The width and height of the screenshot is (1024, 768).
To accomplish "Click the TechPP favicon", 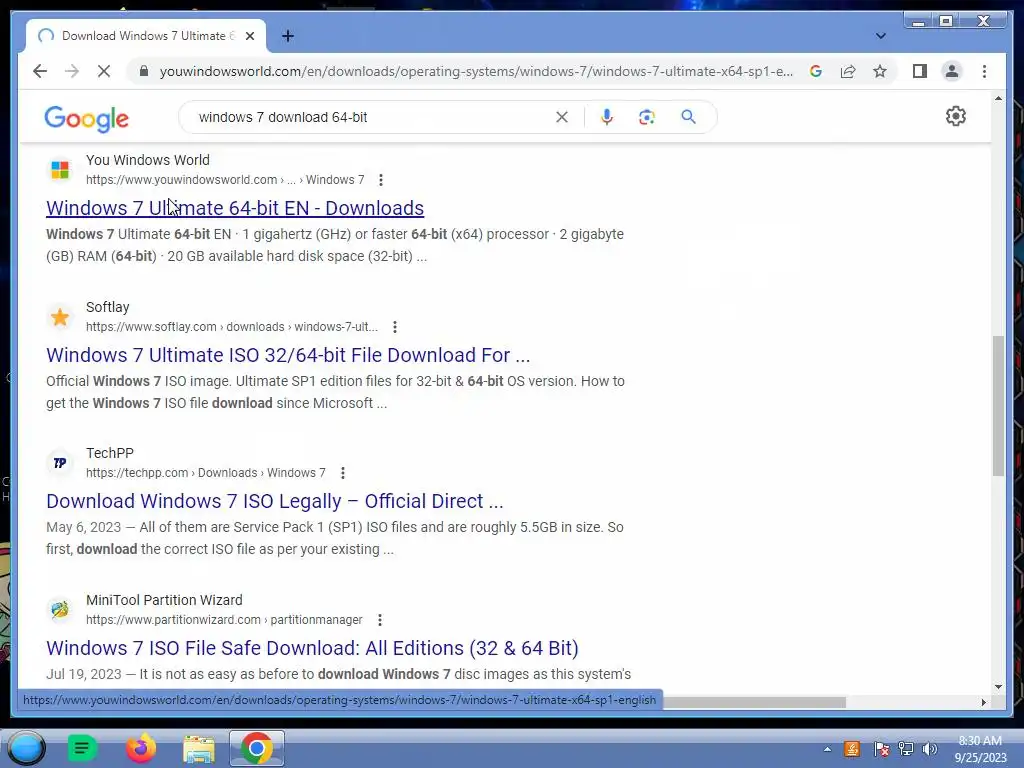I will 60,463.
